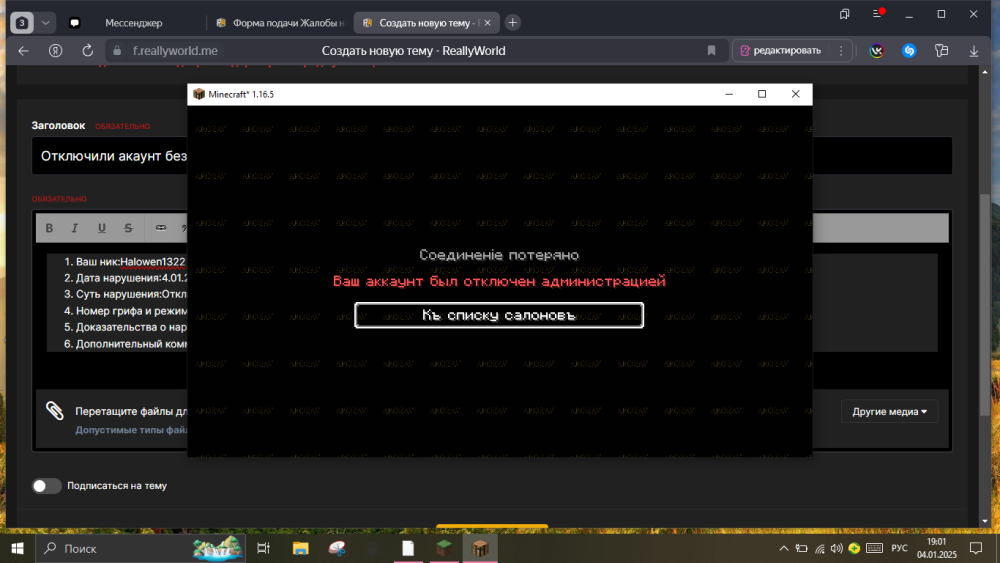Click the f.reallyworld.me address field
This screenshot has height=563, width=1000.
(x=175, y=51)
